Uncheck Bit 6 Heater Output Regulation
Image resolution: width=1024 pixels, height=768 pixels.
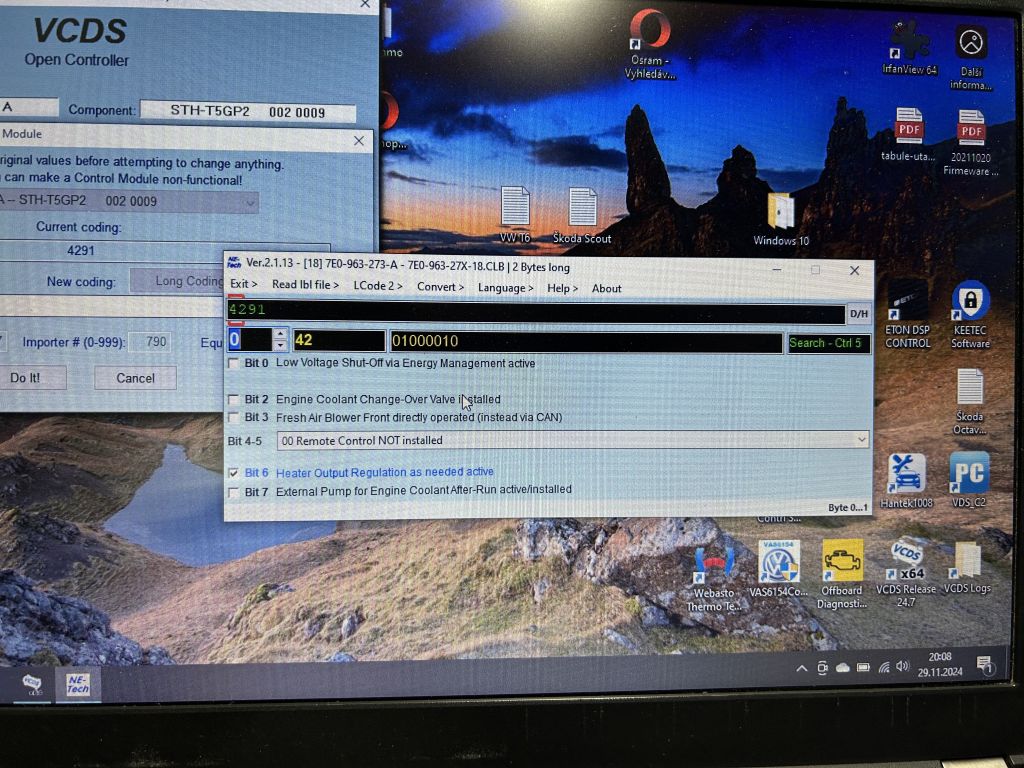[x=234, y=473]
